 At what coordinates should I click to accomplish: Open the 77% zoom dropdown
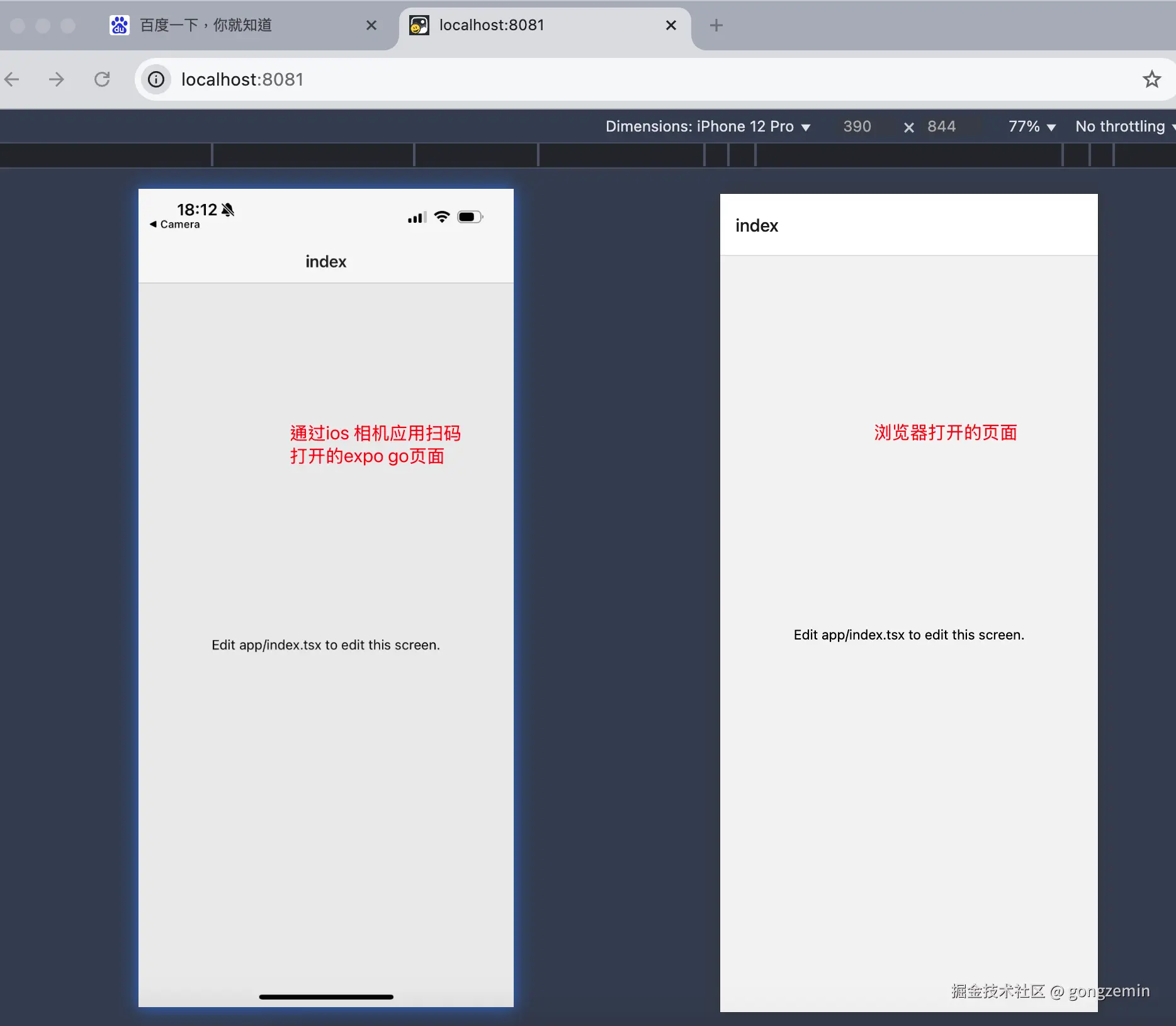tap(1032, 127)
